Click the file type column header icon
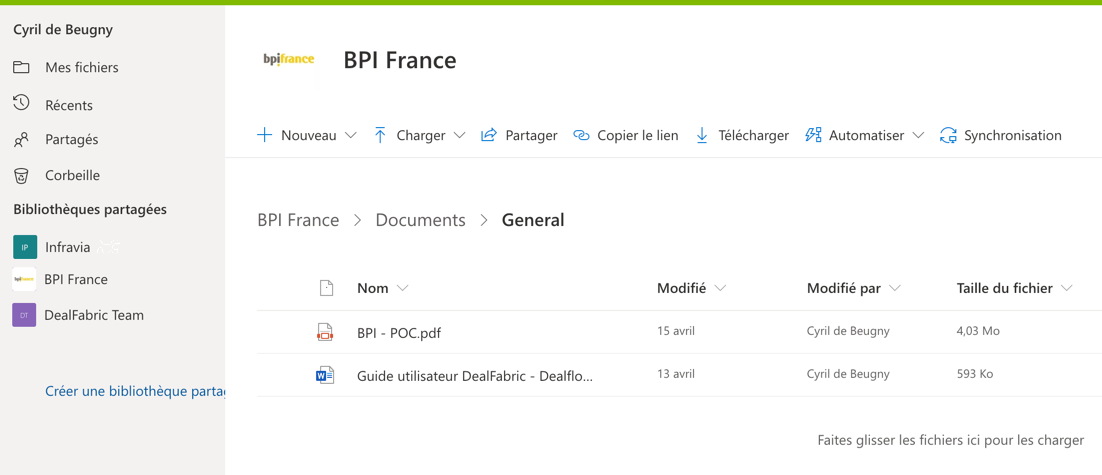This screenshot has width=1102, height=475. (x=325, y=288)
